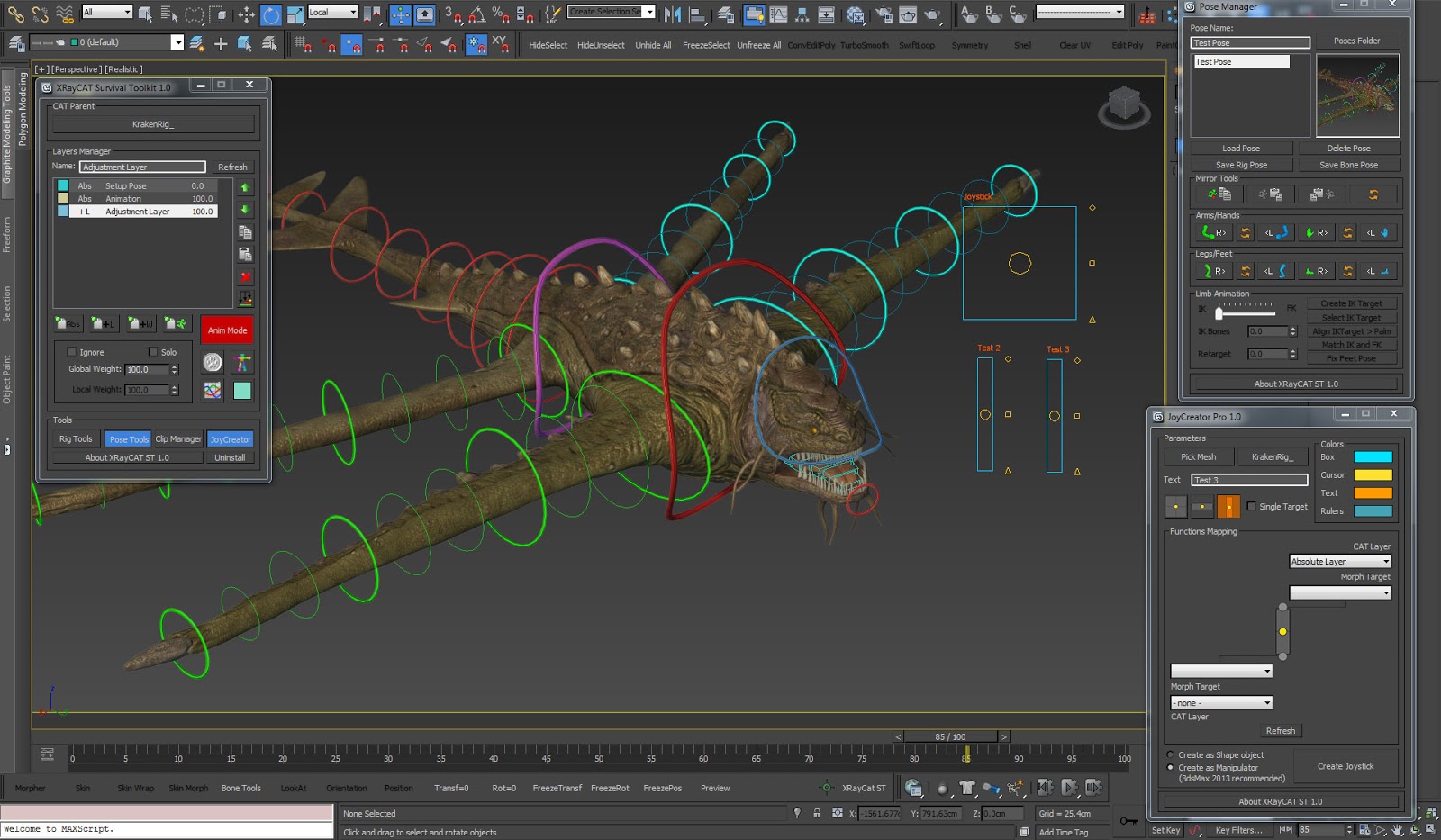
Task: Enable the Ignore checkbox
Action: point(72,352)
